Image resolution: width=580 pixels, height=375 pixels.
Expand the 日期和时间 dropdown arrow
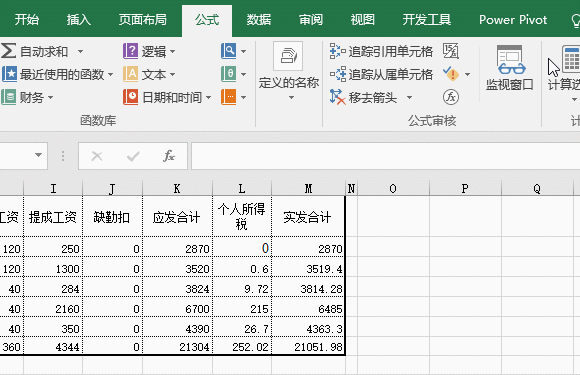point(208,98)
